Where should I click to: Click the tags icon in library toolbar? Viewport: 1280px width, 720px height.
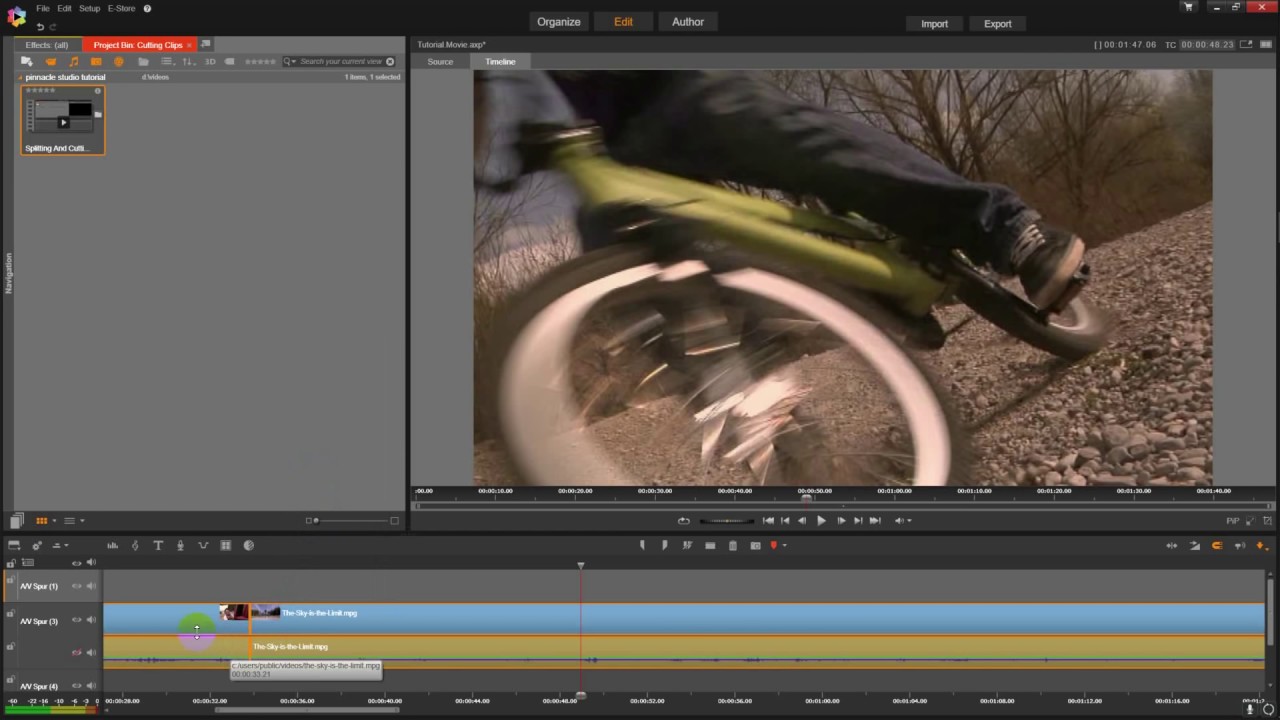click(230, 62)
